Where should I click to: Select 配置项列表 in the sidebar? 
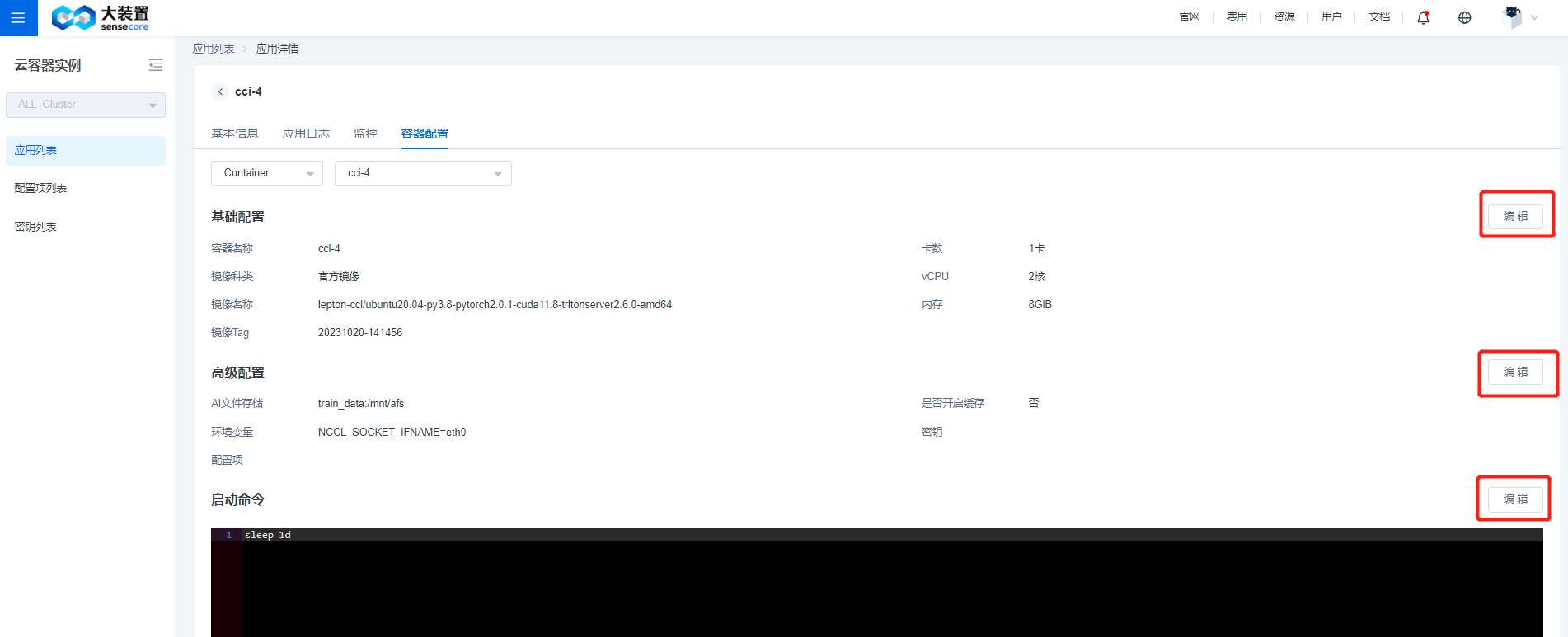point(41,188)
